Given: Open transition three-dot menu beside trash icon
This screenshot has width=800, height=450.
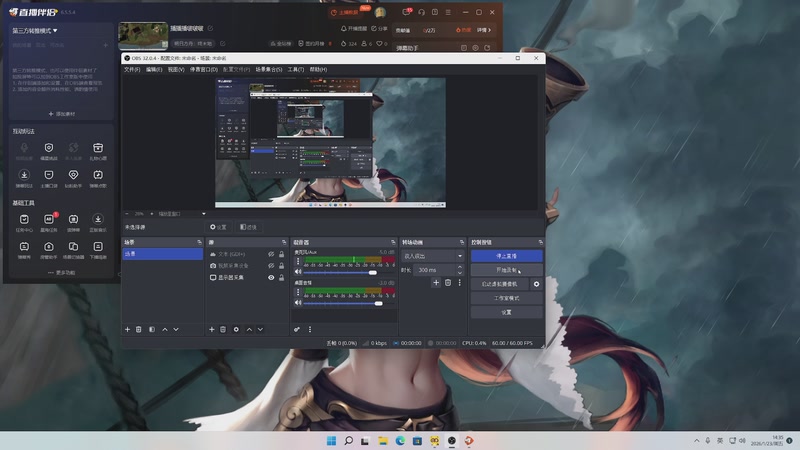Looking at the screenshot, I should tap(459, 283).
